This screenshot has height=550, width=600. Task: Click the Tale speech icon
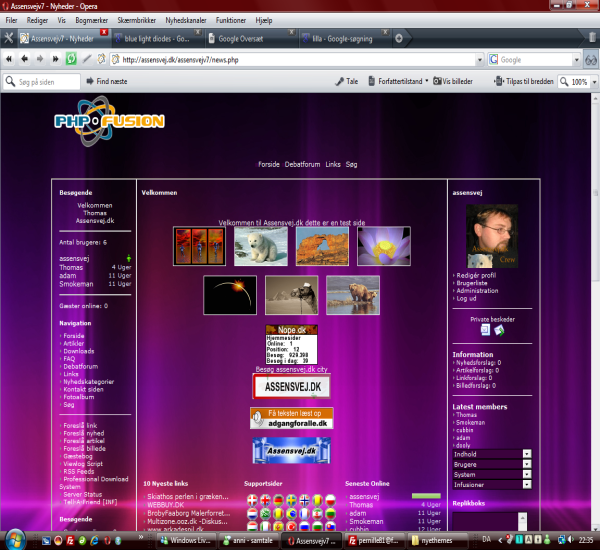(x=346, y=81)
